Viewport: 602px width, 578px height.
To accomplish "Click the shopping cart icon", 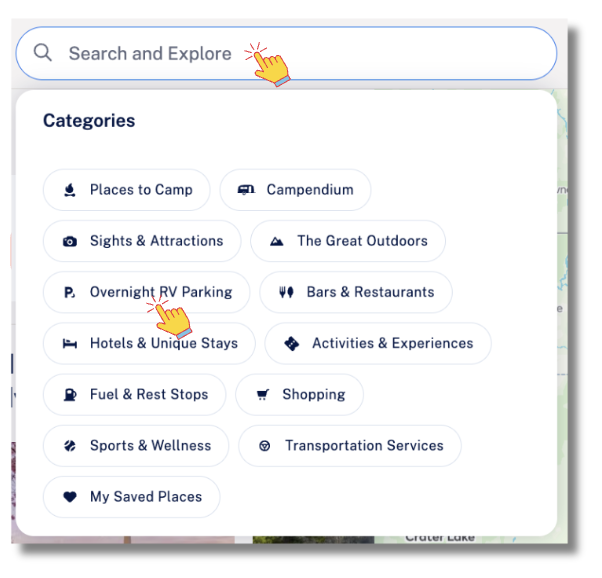I will pyautogui.click(x=263, y=394).
